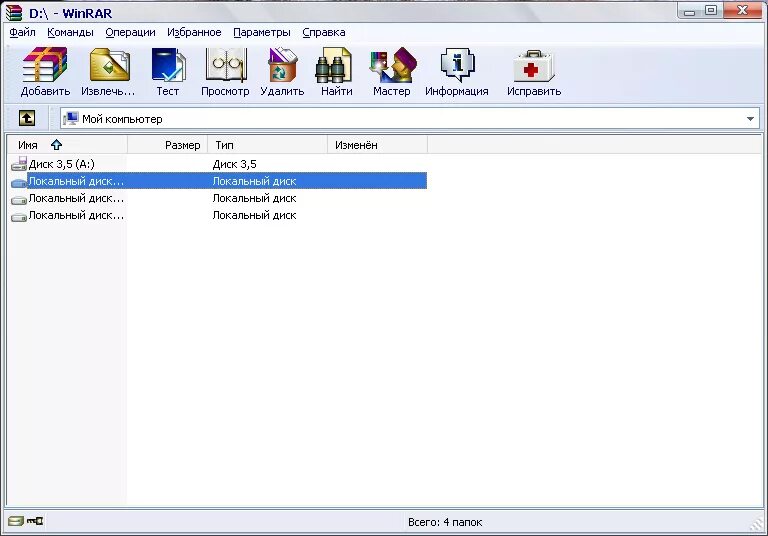The height and width of the screenshot is (536, 768).
Task: Sort by the Изменён column header
Action: pyautogui.click(x=377, y=145)
